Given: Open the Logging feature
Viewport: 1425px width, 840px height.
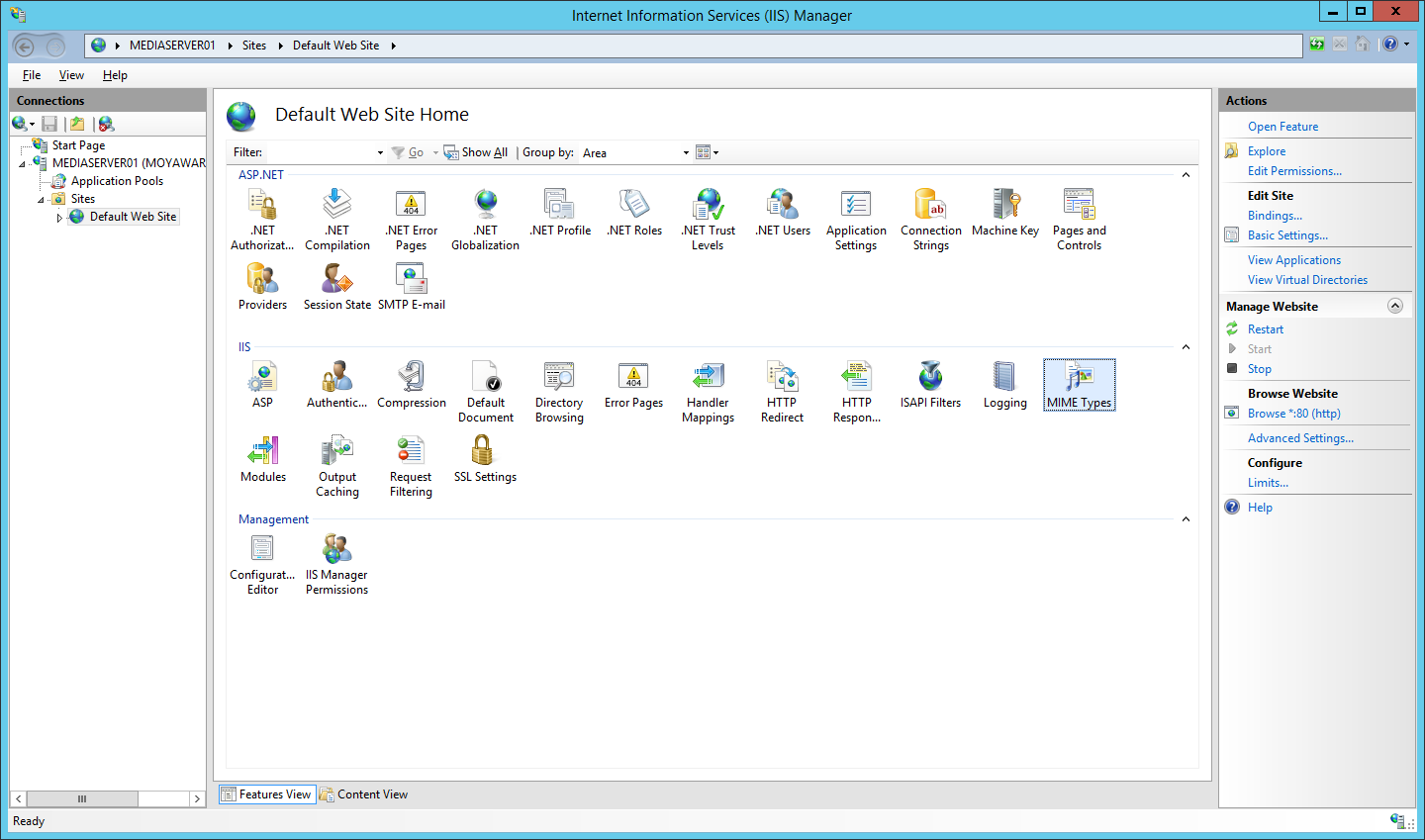Looking at the screenshot, I should pyautogui.click(x=1004, y=385).
